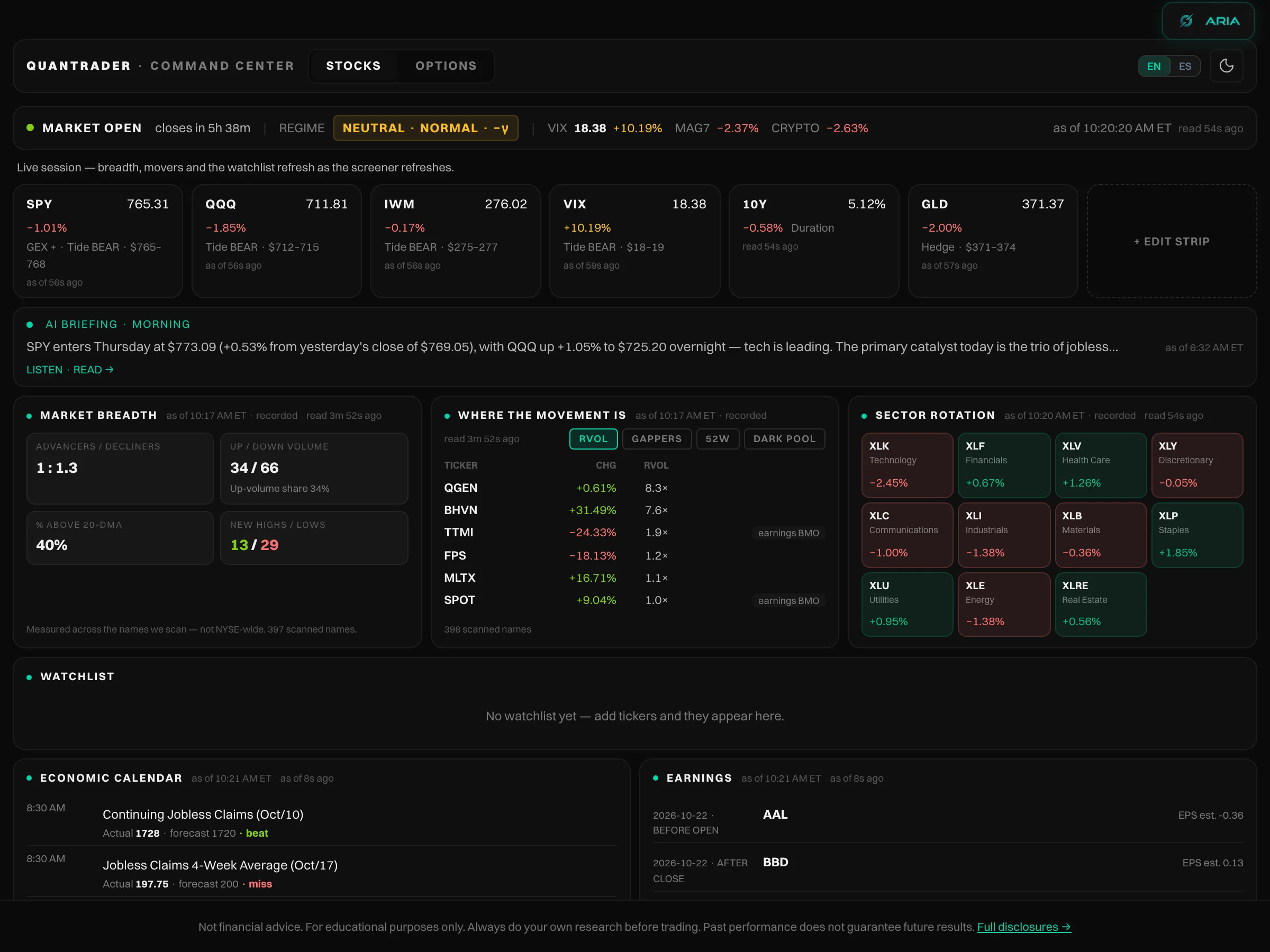Open the QQQ ticker card
1270x952 pixels.
point(277,242)
